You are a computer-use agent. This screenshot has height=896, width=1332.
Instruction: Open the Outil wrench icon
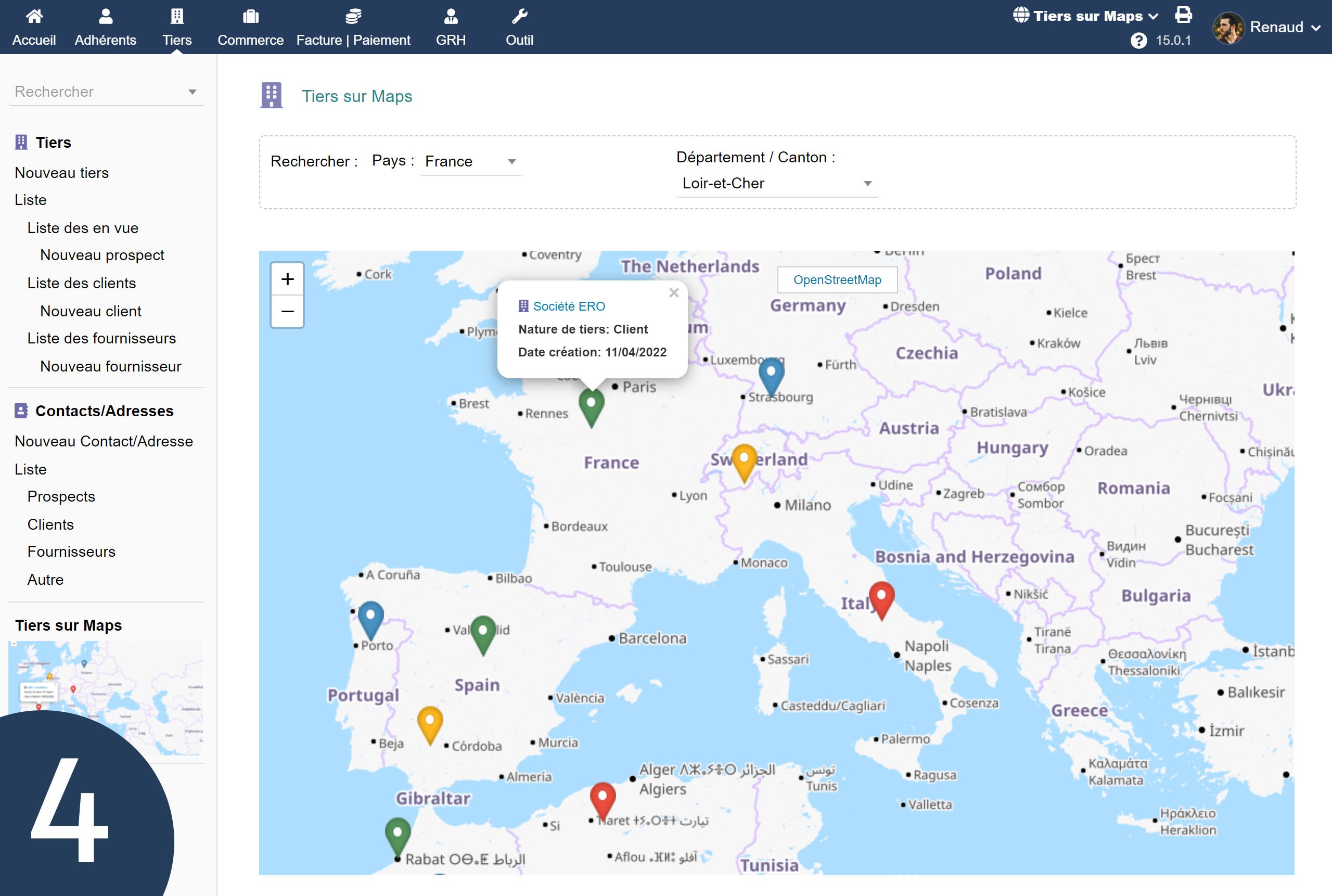519,16
